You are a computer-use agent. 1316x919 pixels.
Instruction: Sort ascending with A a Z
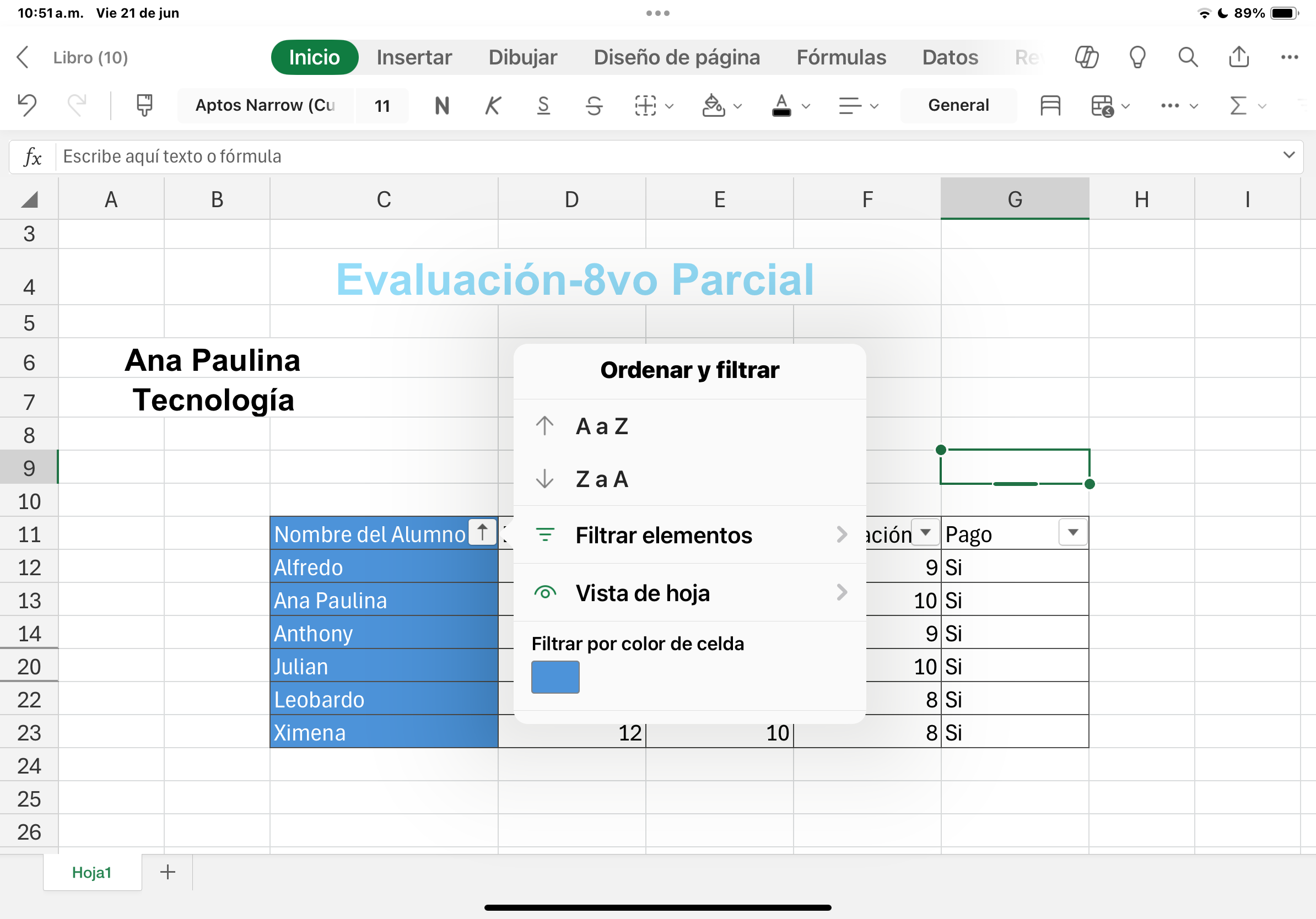click(x=602, y=426)
